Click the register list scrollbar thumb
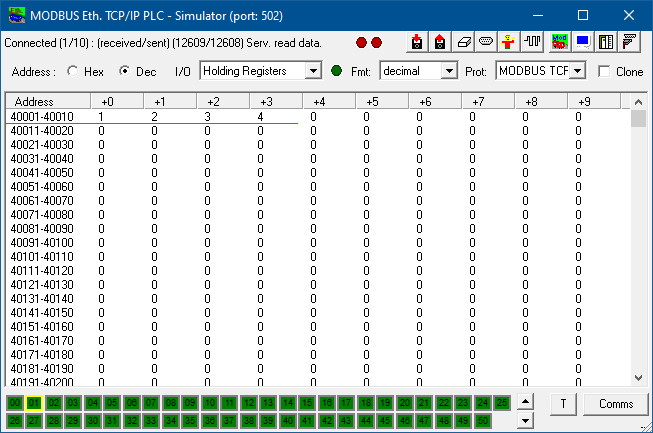The image size is (653, 433). (638, 118)
